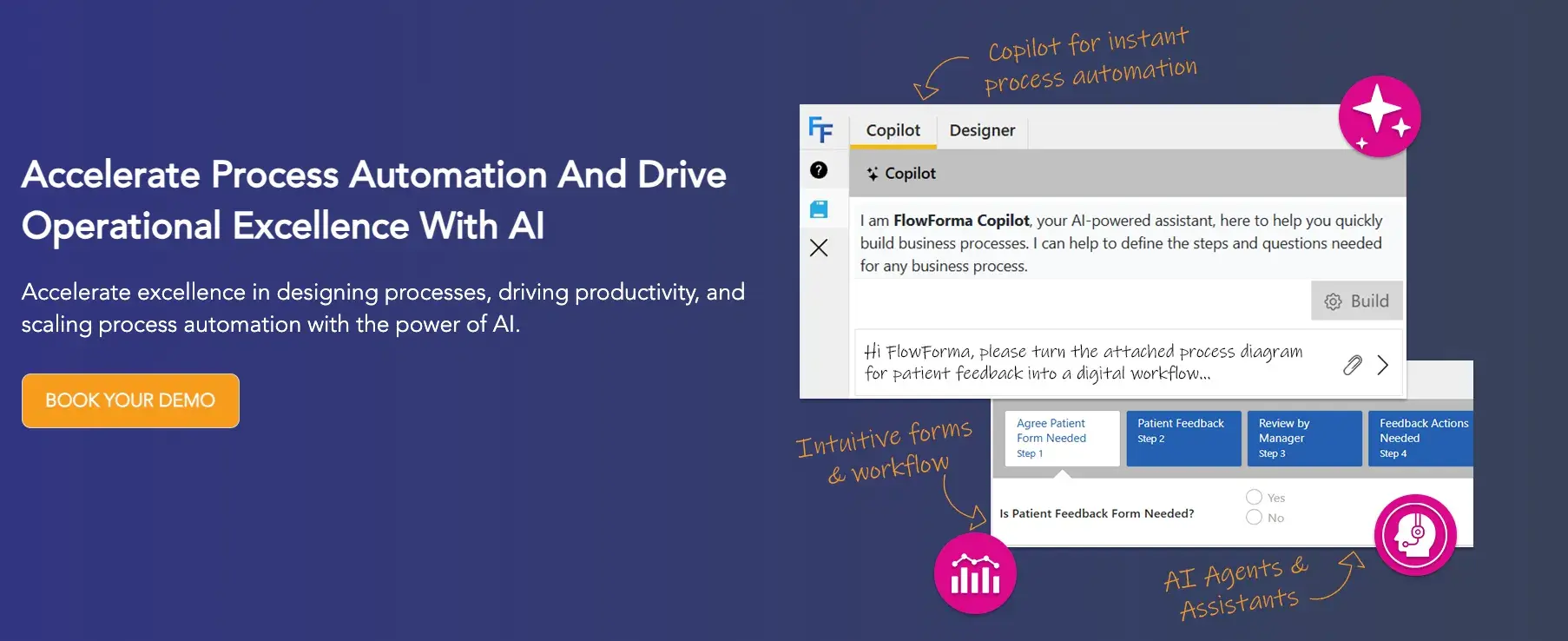
Task: Click the Copilot prompt text field
Action: tap(1094, 363)
